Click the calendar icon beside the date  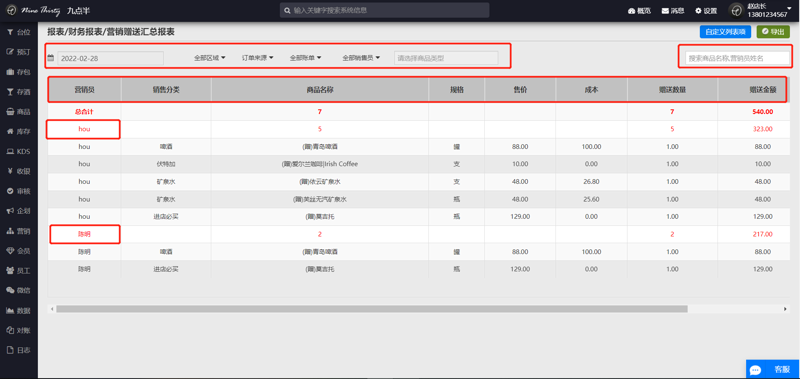click(x=51, y=58)
